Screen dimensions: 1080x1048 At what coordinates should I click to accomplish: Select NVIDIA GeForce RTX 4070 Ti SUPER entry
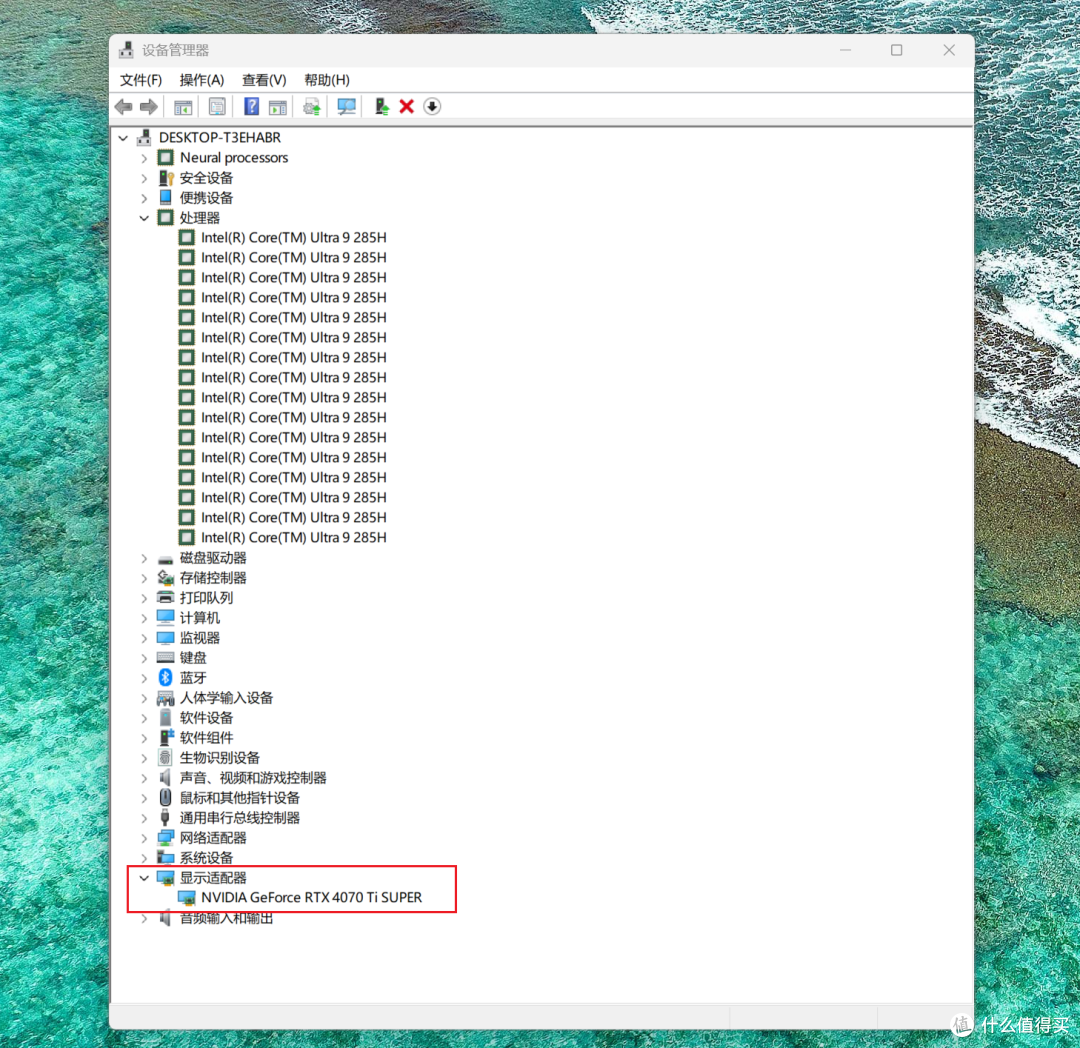pyautogui.click(x=311, y=898)
